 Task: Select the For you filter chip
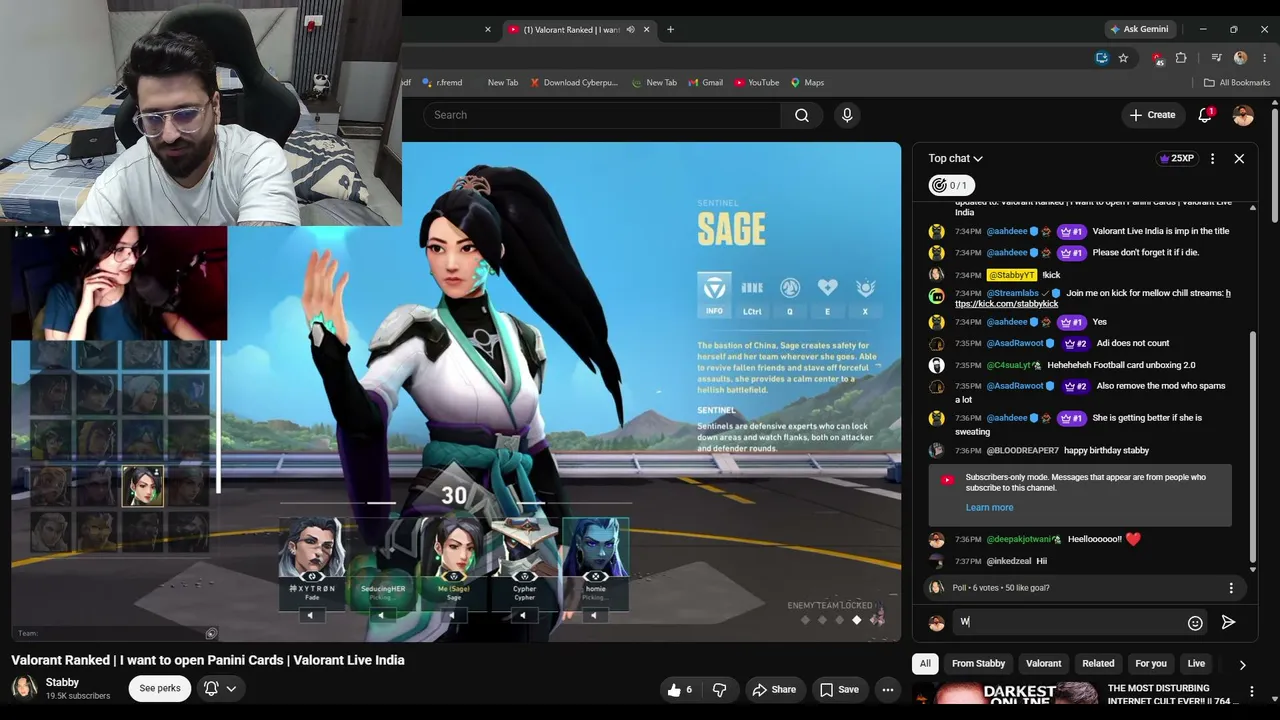coord(1151,663)
